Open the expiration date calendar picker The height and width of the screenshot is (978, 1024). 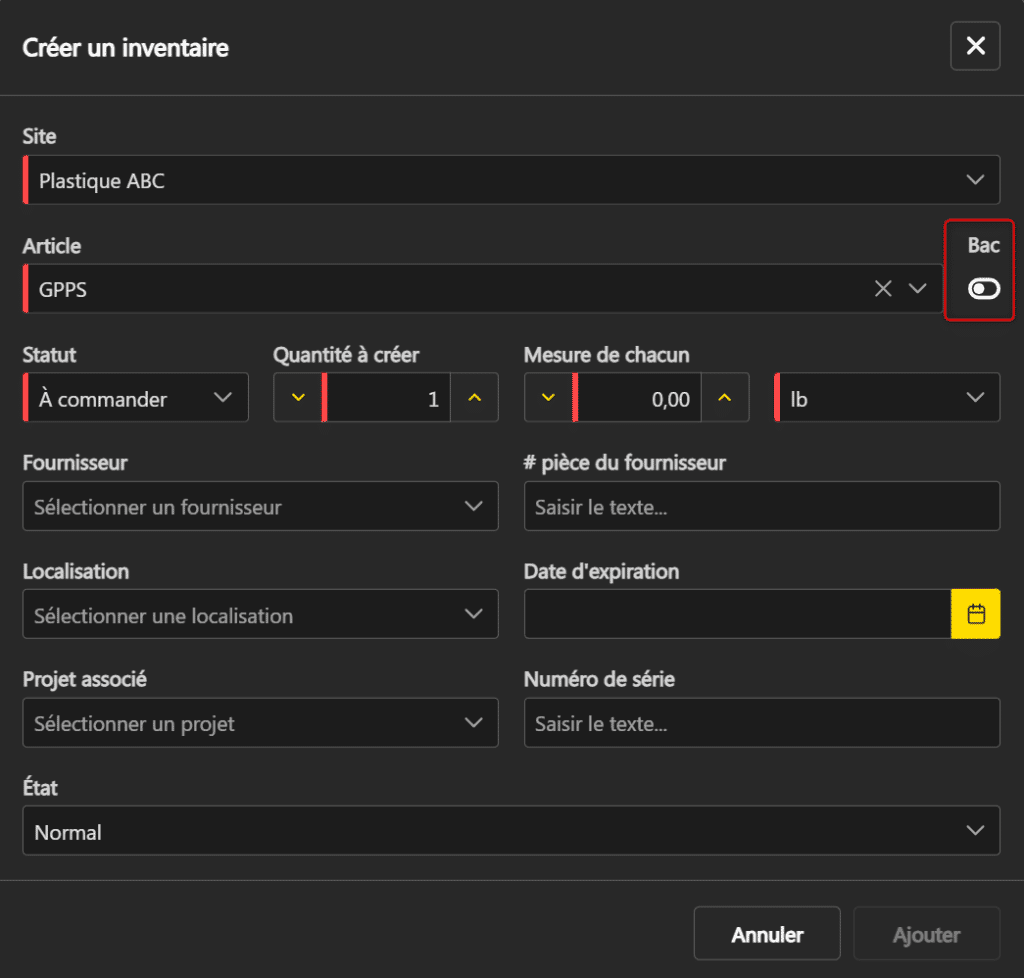(x=975, y=614)
